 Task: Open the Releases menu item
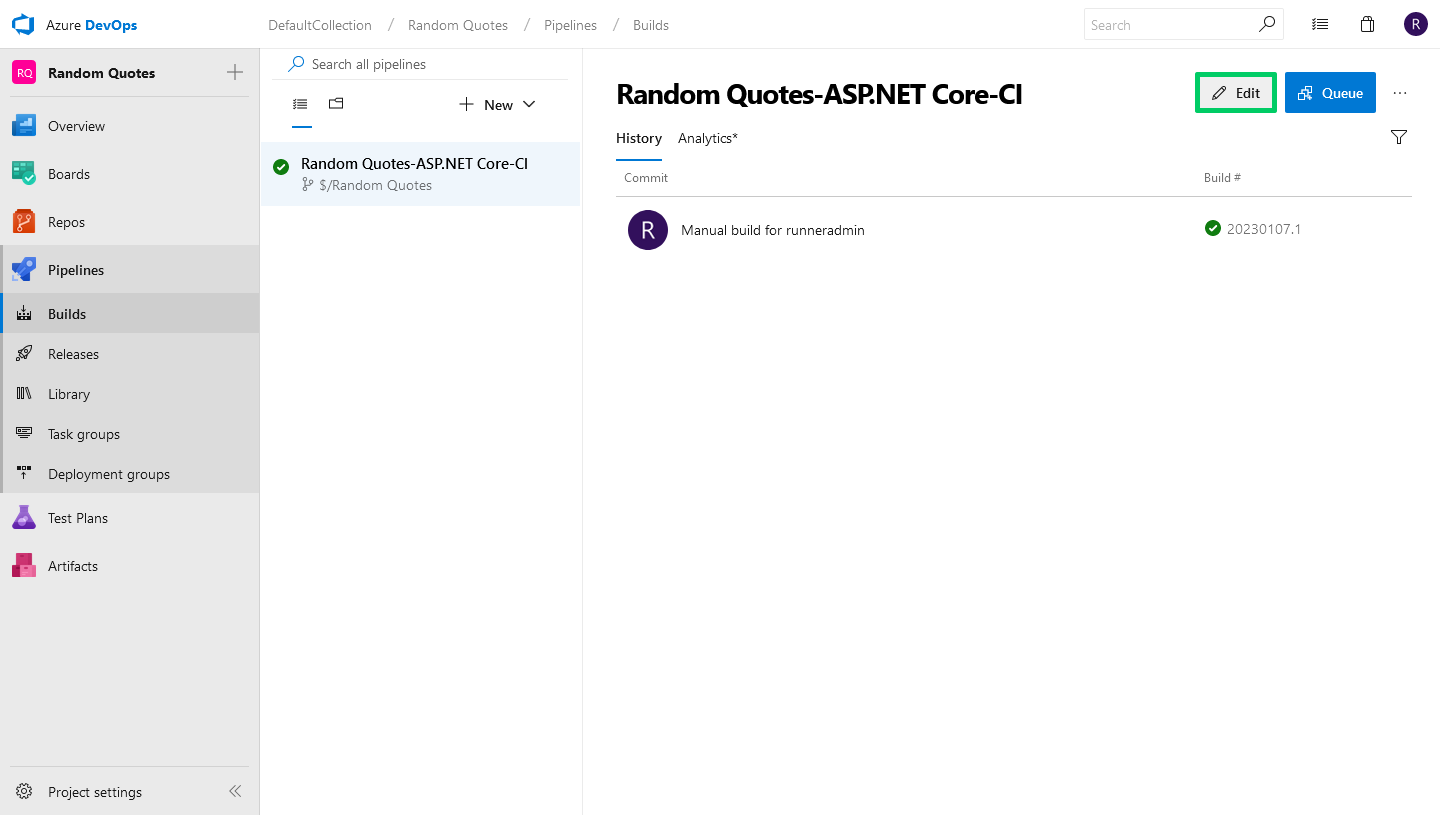tap(130, 354)
